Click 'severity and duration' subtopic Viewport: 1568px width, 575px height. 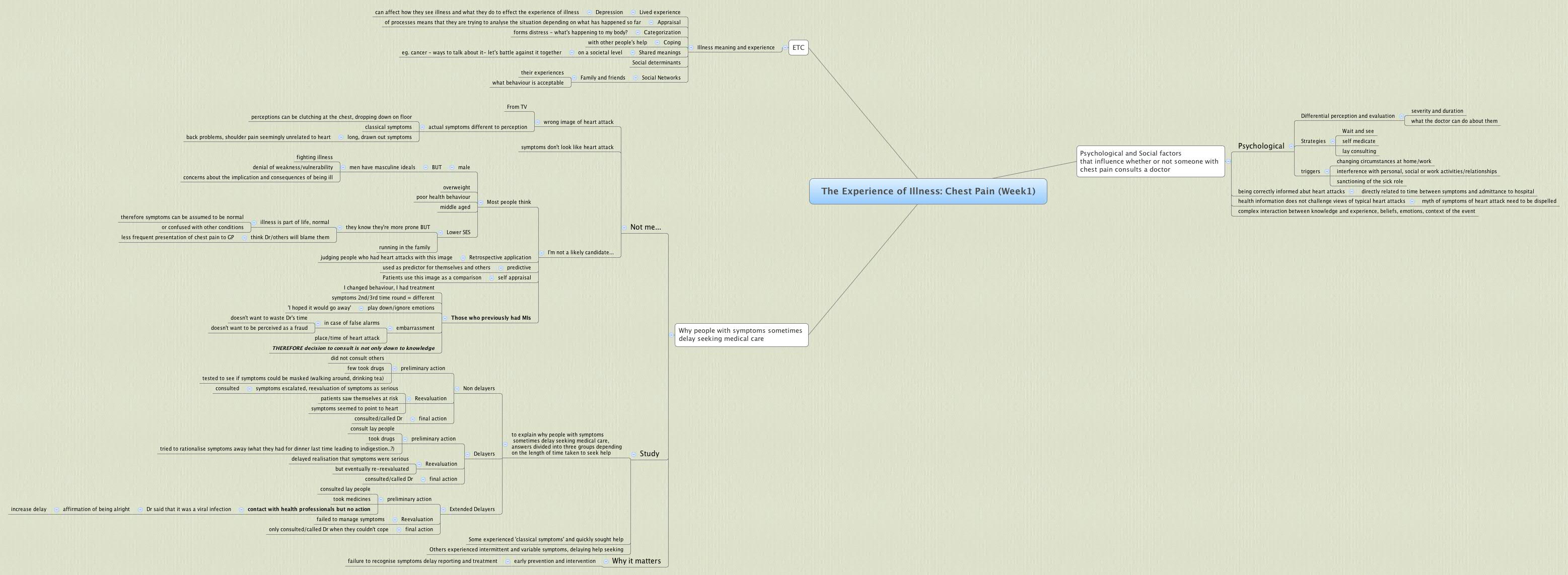pyautogui.click(x=1437, y=111)
